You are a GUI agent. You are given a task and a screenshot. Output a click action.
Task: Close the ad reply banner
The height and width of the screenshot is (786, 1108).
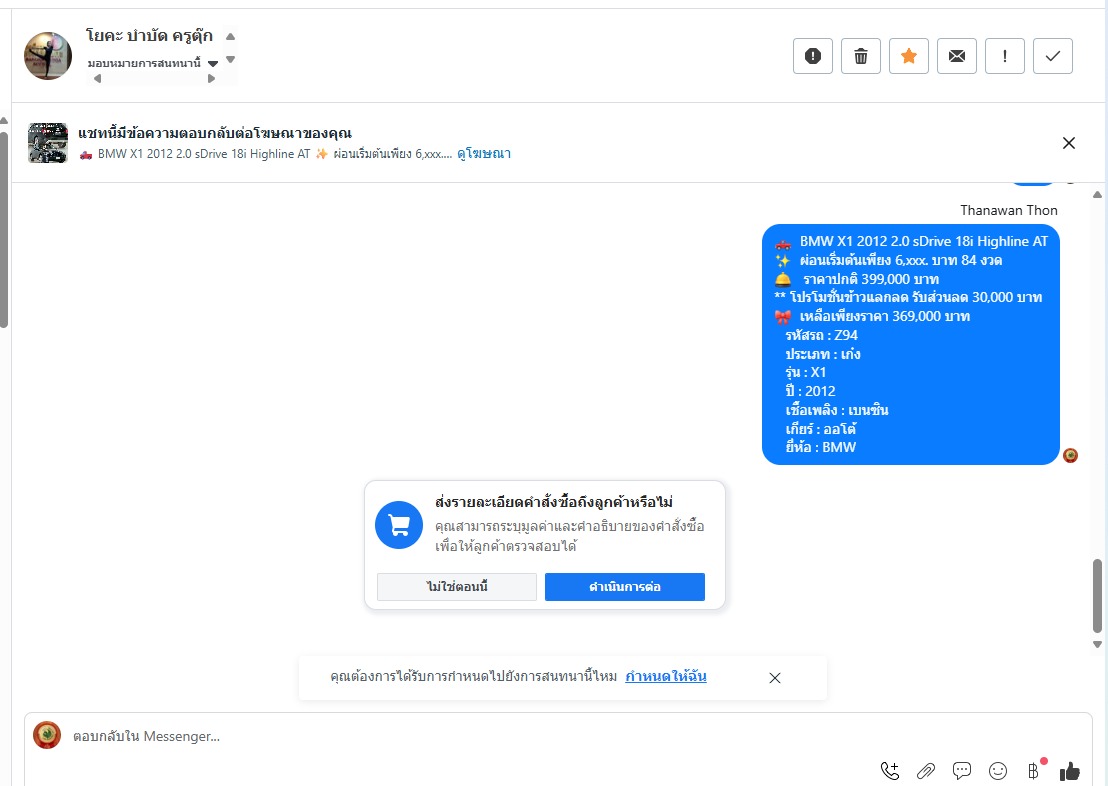click(1068, 143)
